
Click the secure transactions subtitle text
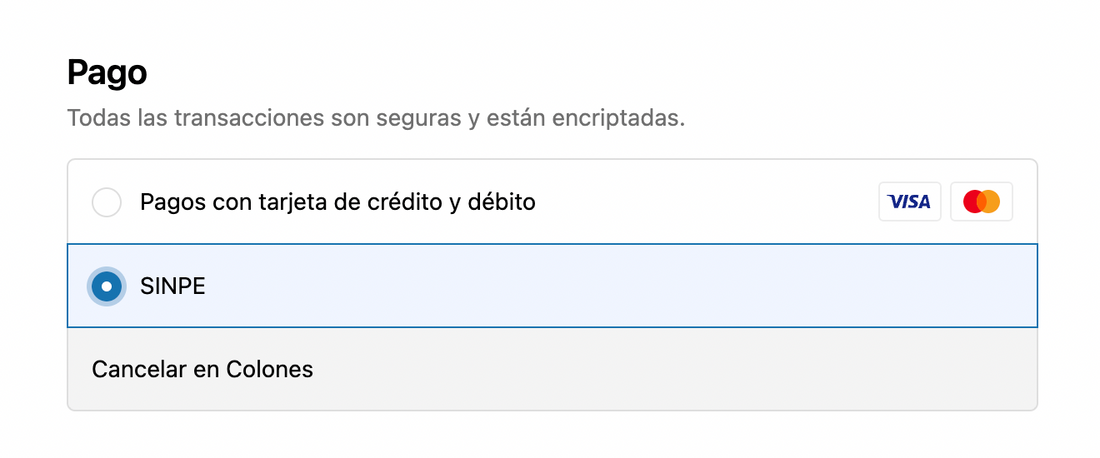375,118
